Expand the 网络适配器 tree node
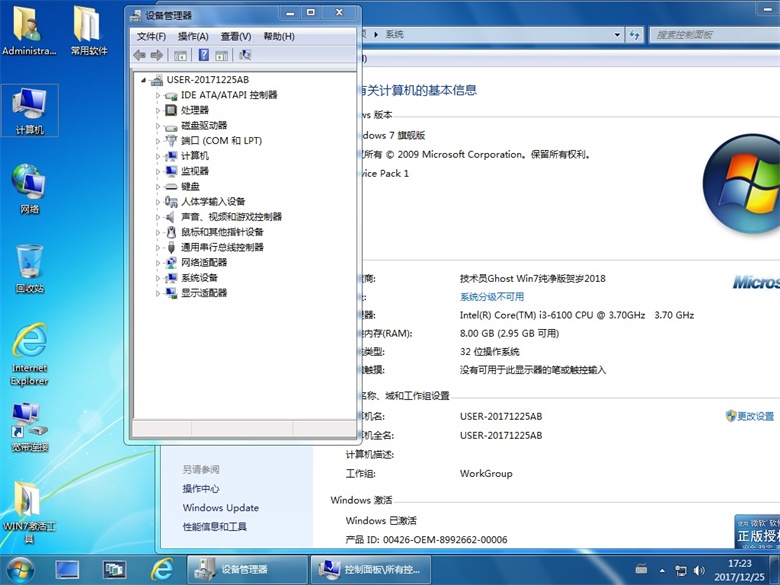This screenshot has width=780, height=585. click(x=158, y=262)
